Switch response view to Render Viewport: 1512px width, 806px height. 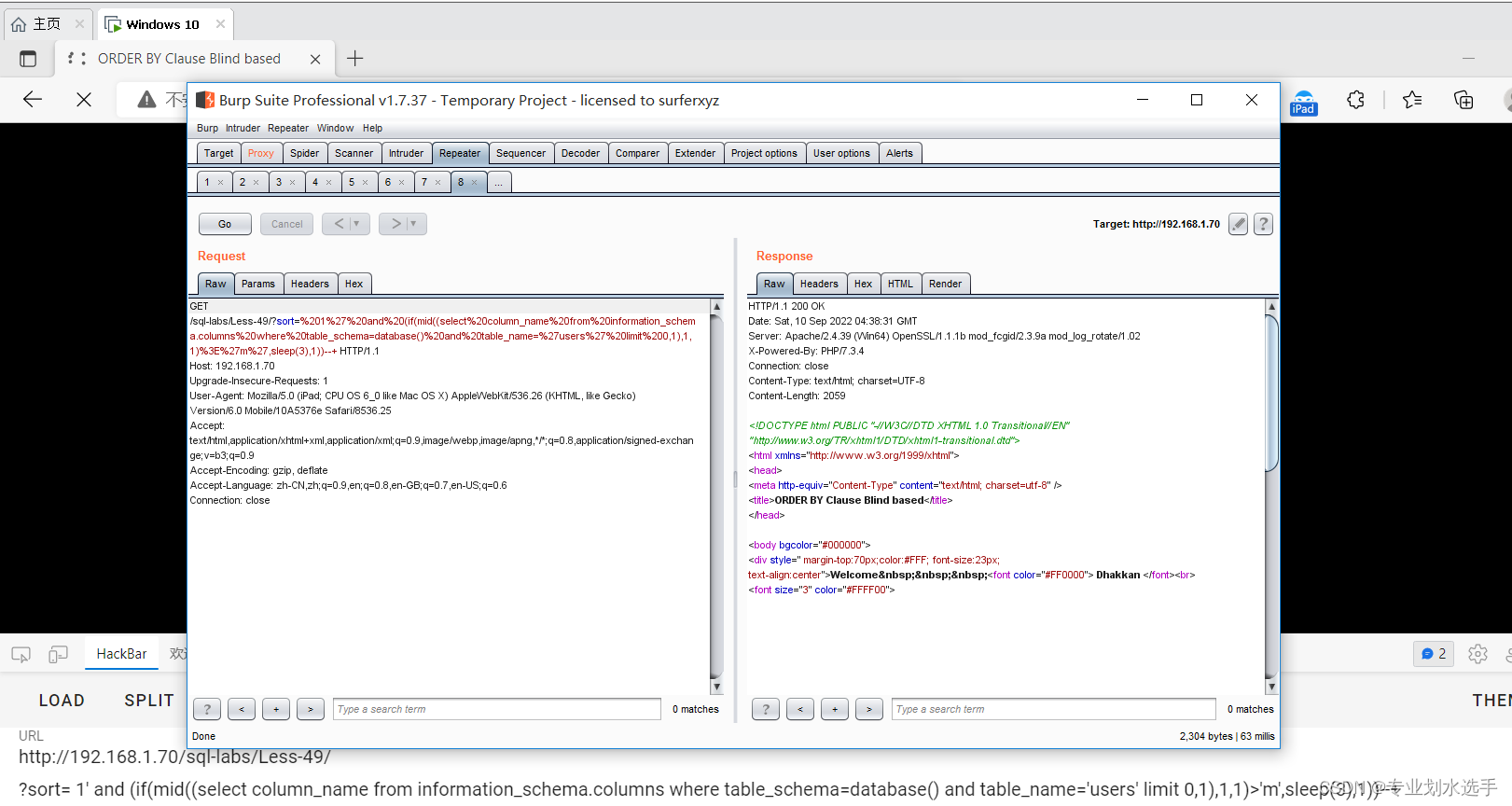click(x=945, y=284)
